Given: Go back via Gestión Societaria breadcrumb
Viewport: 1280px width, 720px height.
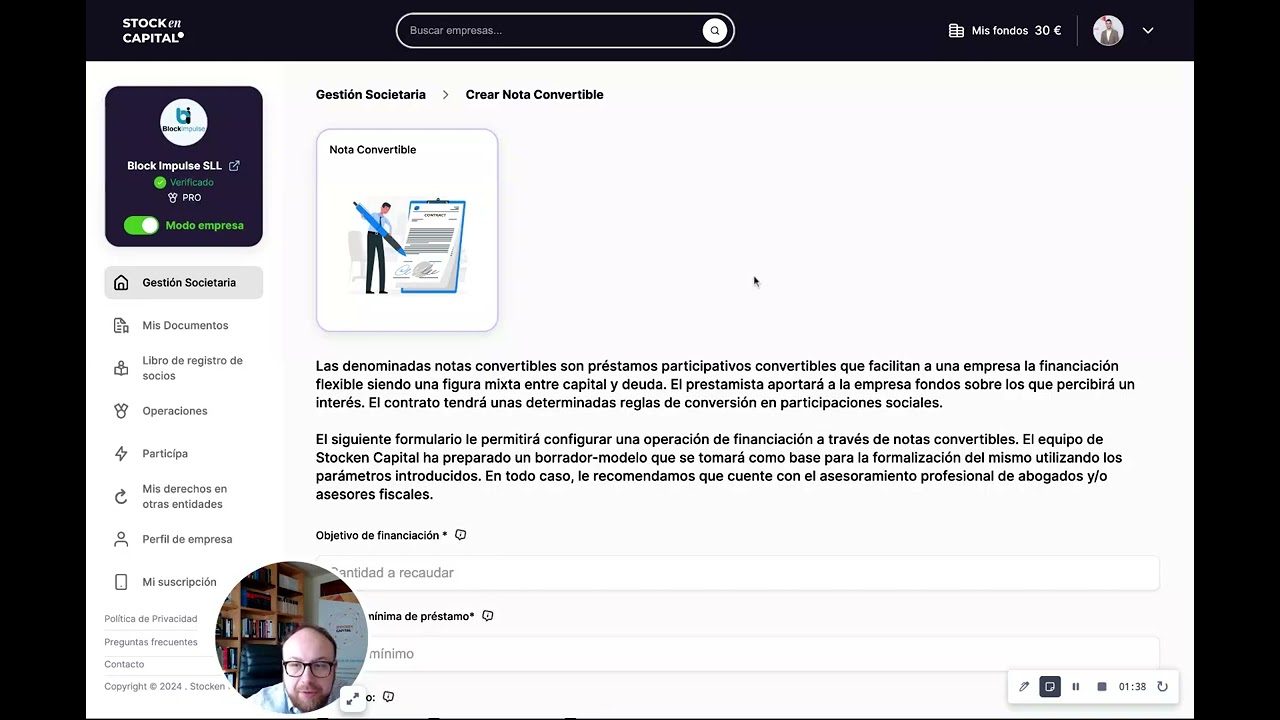Looking at the screenshot, I should 371,95.
